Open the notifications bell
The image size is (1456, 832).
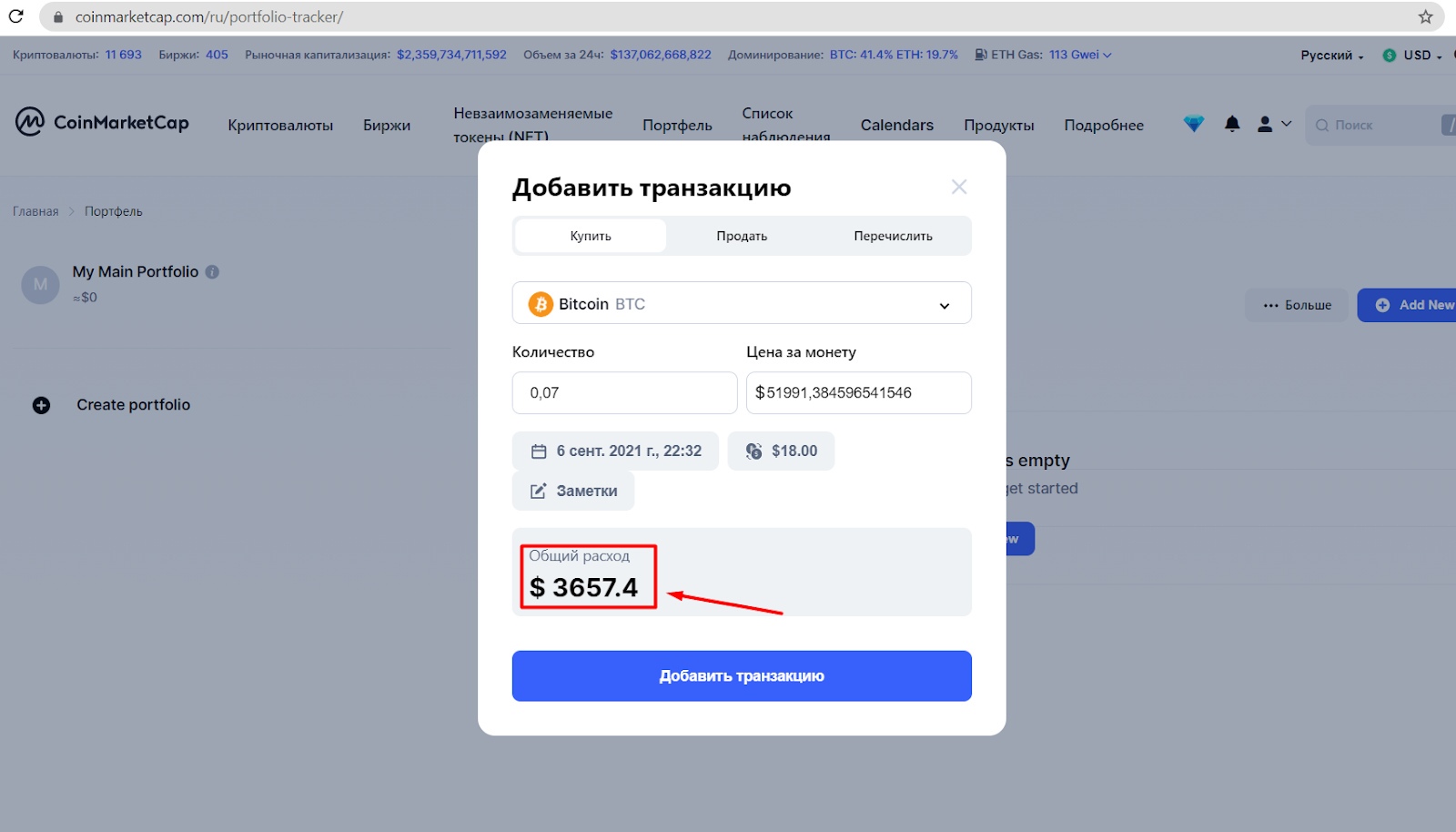1232,124
